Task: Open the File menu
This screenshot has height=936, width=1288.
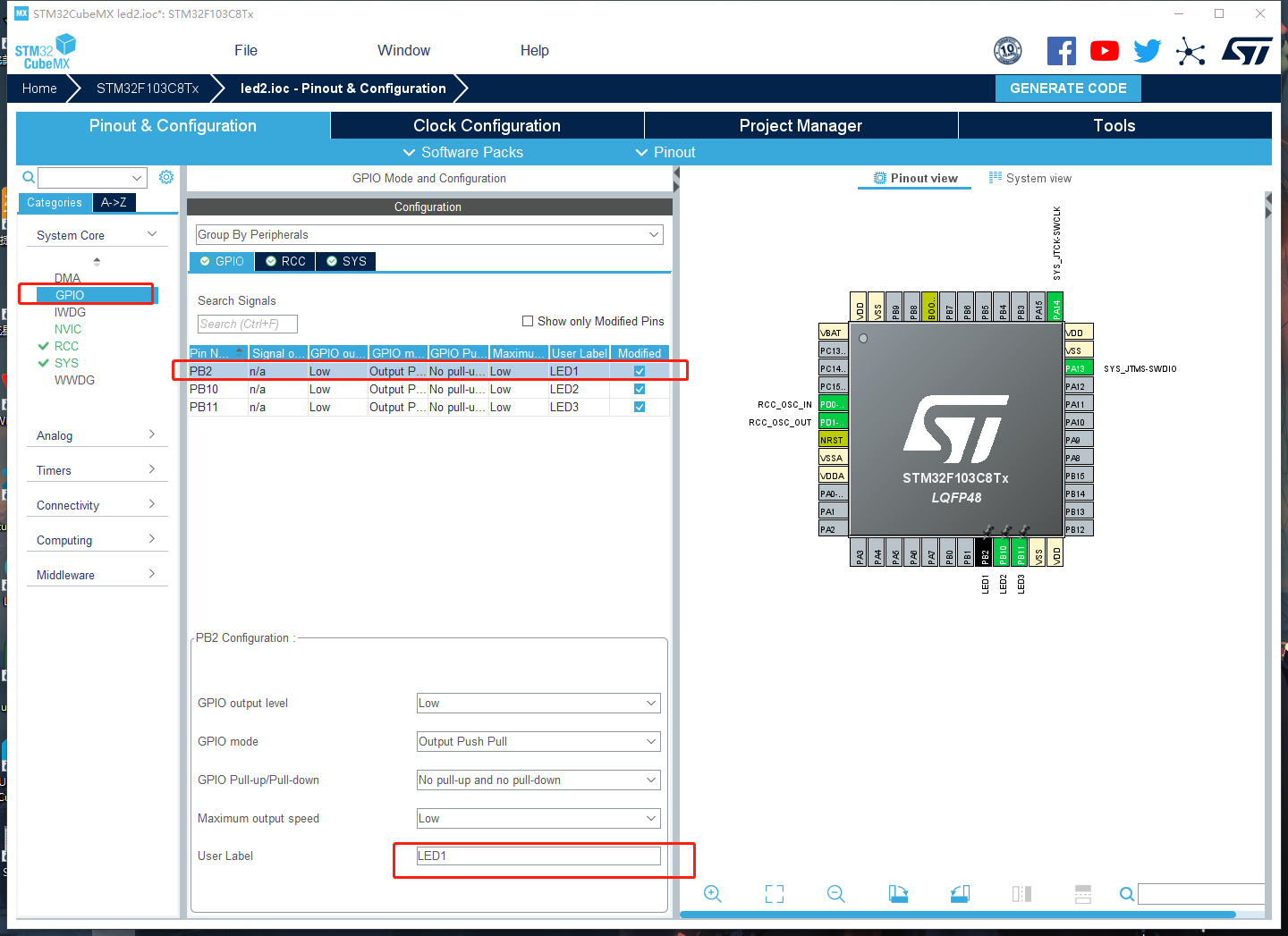Action: [x=246, y=51]
